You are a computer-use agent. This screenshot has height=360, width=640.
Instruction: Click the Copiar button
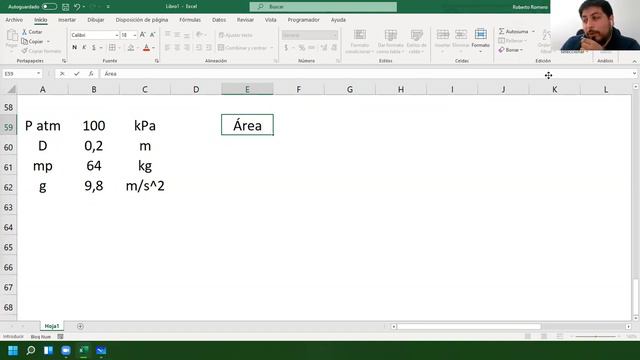tap(33, 42)
